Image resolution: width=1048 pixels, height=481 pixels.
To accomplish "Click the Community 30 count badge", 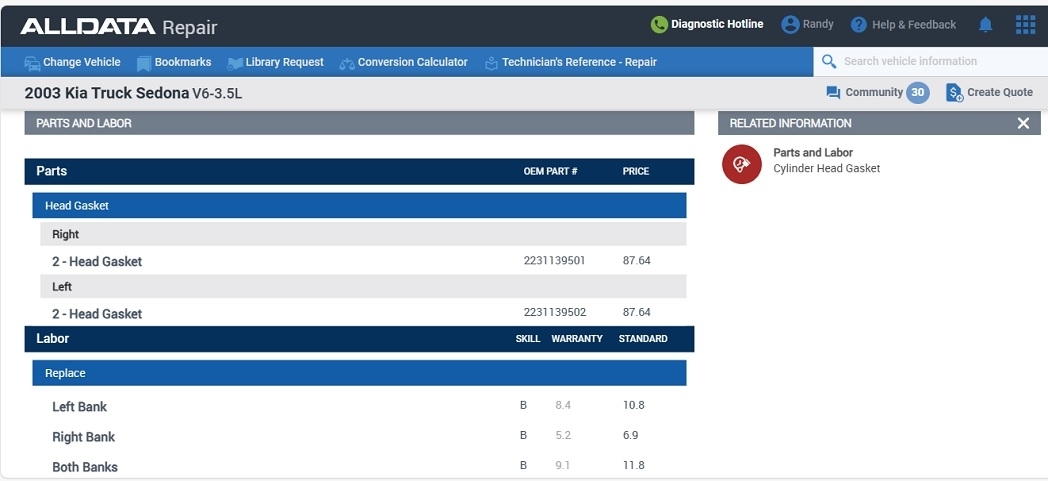I will [x=918, y=93].
